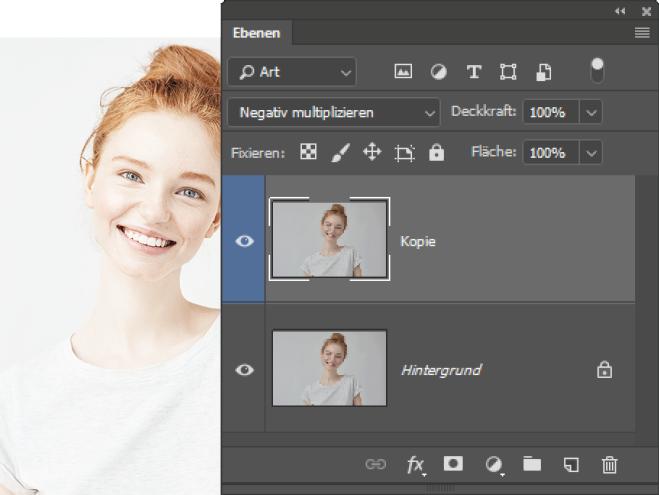Screen dimensions: 659x495
Task: Filter for smart objects icon
Action: [x=543, y=72]
